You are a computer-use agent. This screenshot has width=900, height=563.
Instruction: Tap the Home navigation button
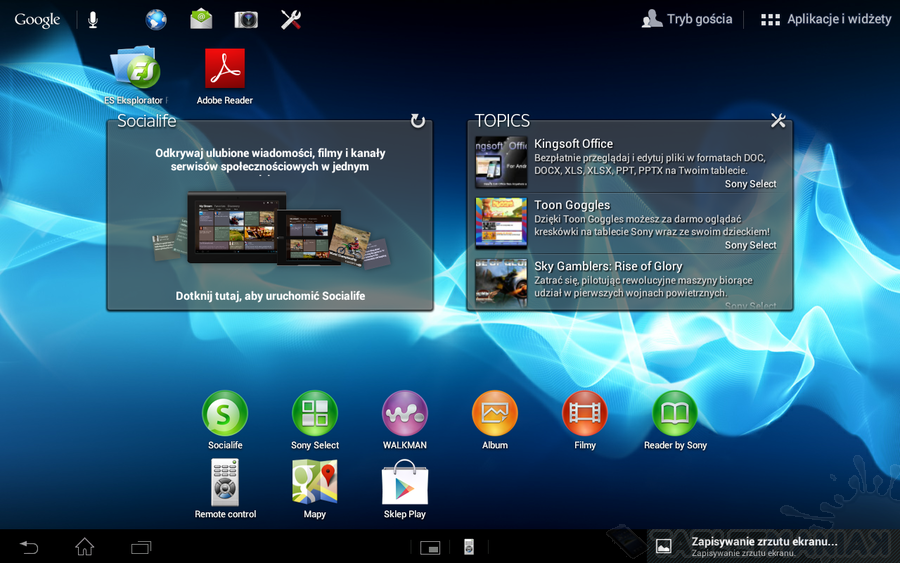[x=84, y=547]
